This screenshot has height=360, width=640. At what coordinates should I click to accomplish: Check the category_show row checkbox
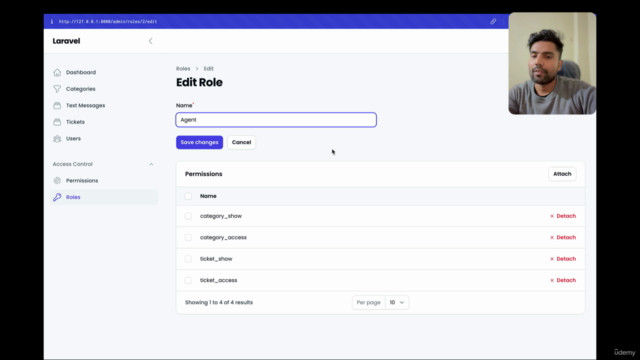[188, 216]
